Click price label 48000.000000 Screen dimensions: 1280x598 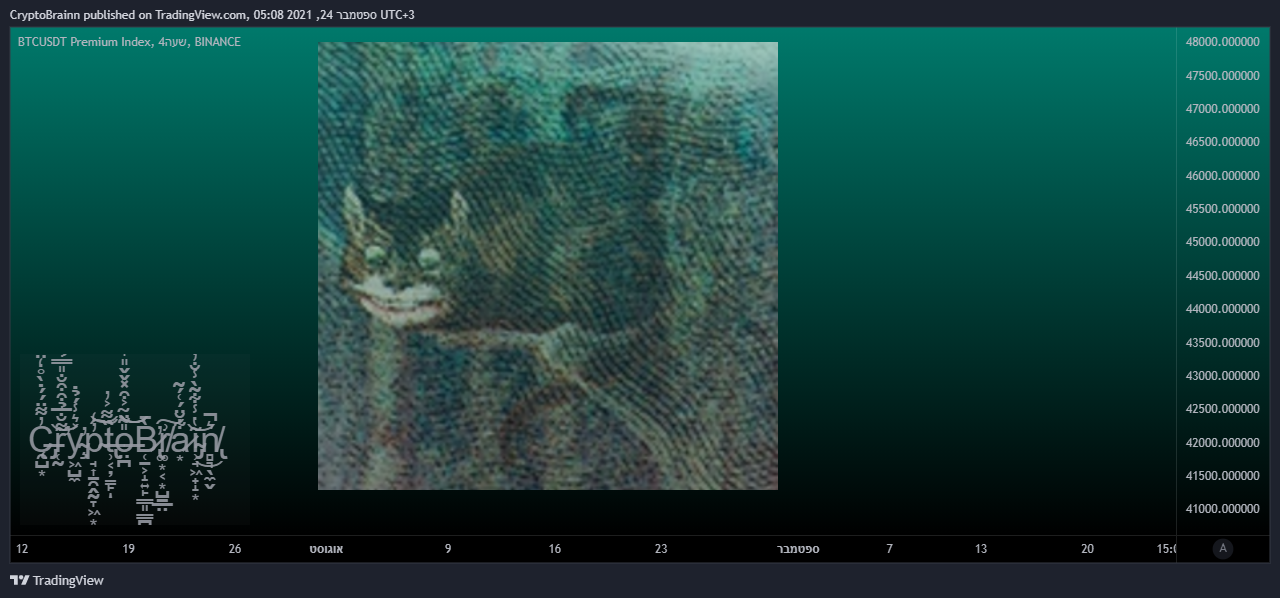click(1222, 42)
